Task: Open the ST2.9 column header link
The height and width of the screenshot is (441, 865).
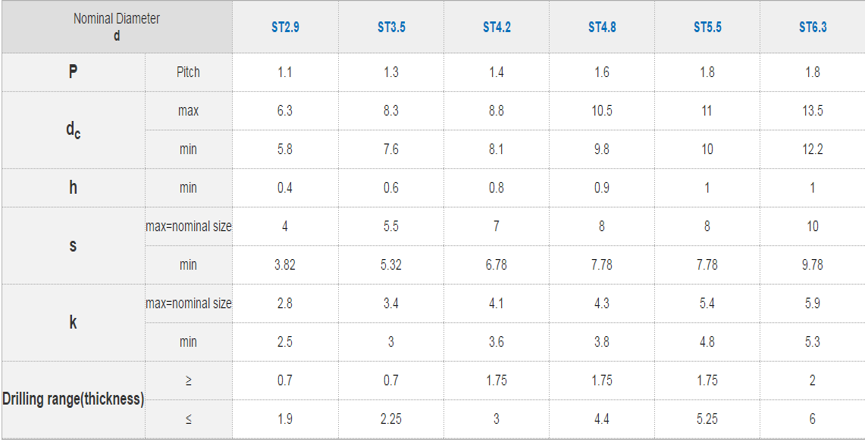Action: (285, 27)
